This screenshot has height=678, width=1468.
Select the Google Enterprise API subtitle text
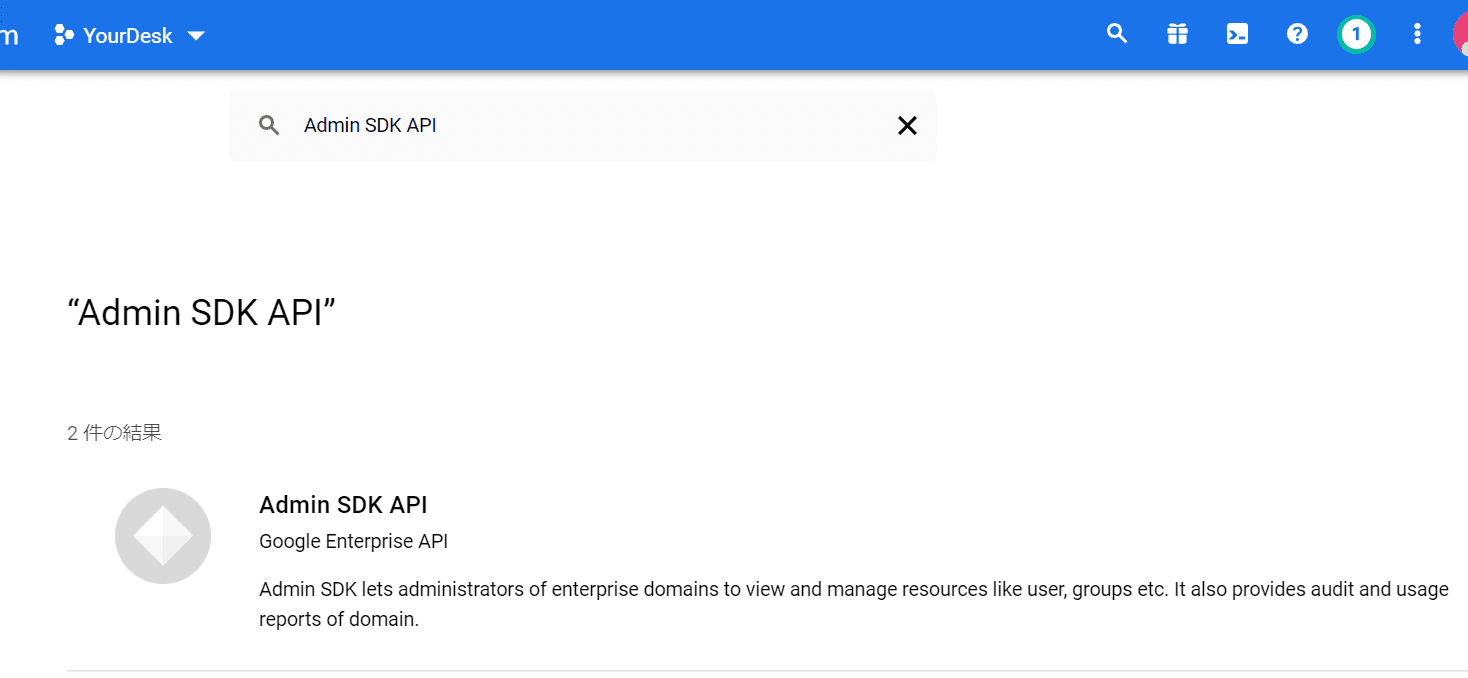353,541
